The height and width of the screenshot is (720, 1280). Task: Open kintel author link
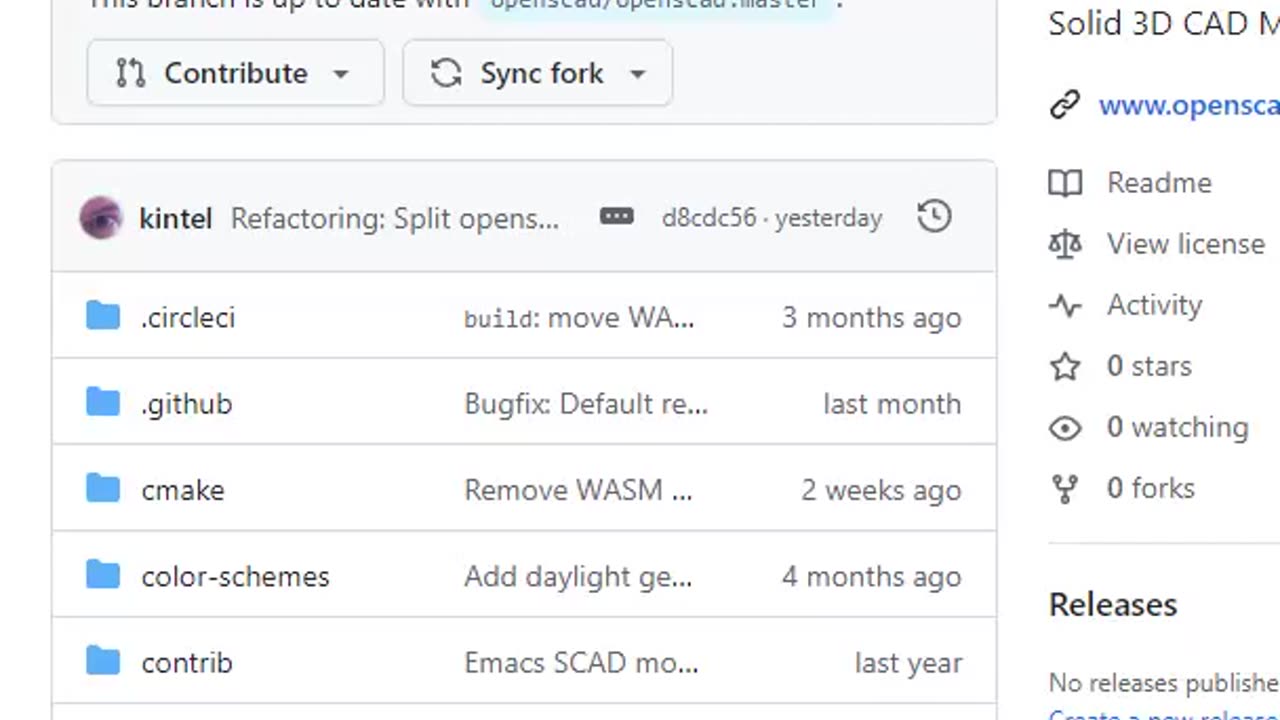click(176, 218)
